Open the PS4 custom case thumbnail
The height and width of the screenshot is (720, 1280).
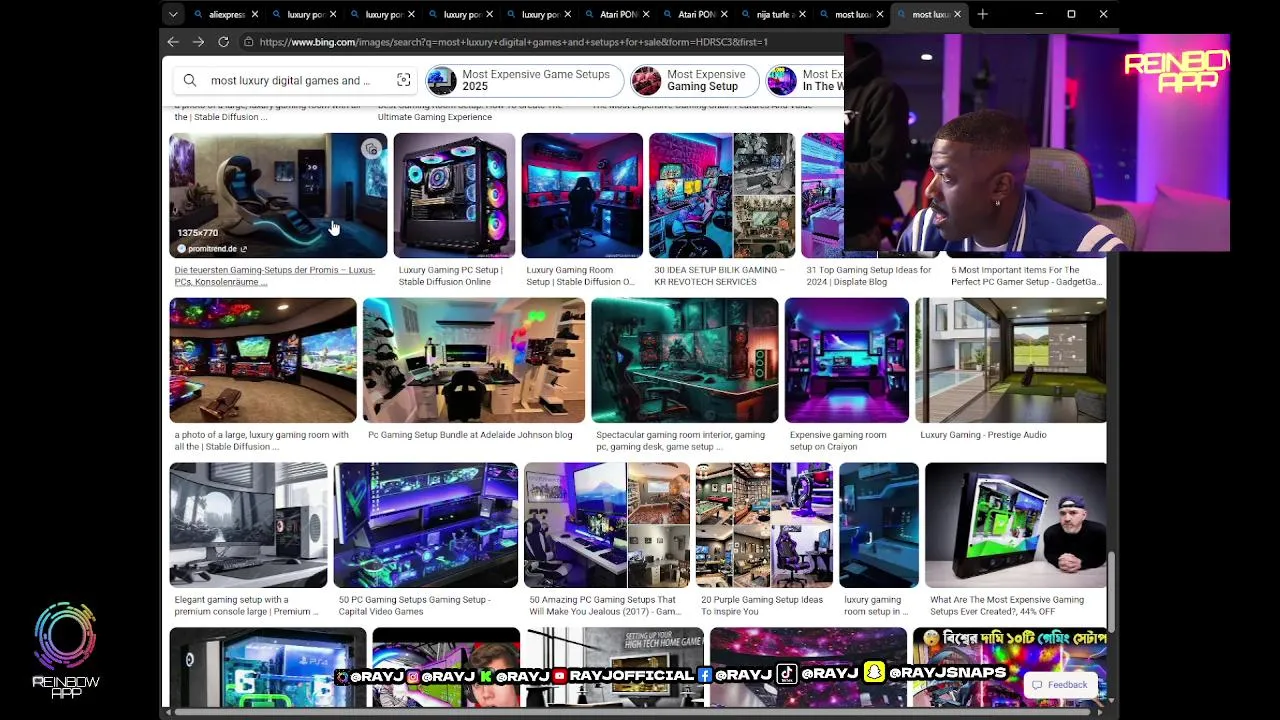(x=268, y=667)
